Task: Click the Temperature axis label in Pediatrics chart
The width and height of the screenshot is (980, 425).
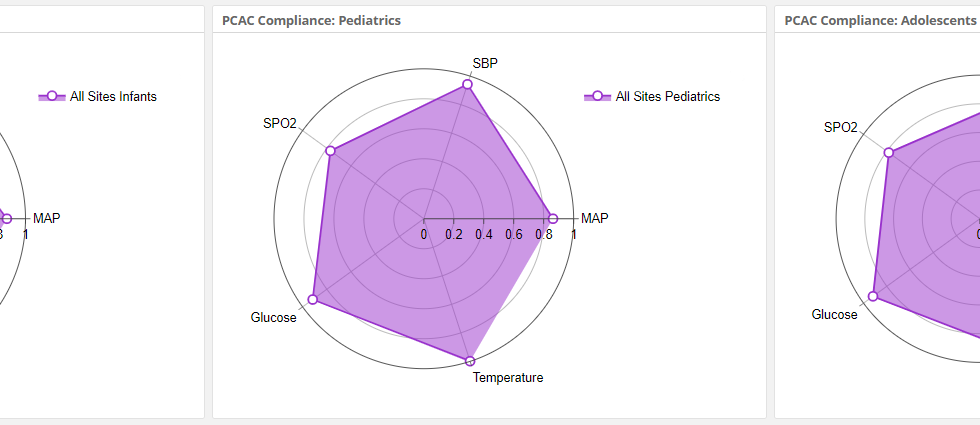Action: pyautogui.click(x=508, y=378)
